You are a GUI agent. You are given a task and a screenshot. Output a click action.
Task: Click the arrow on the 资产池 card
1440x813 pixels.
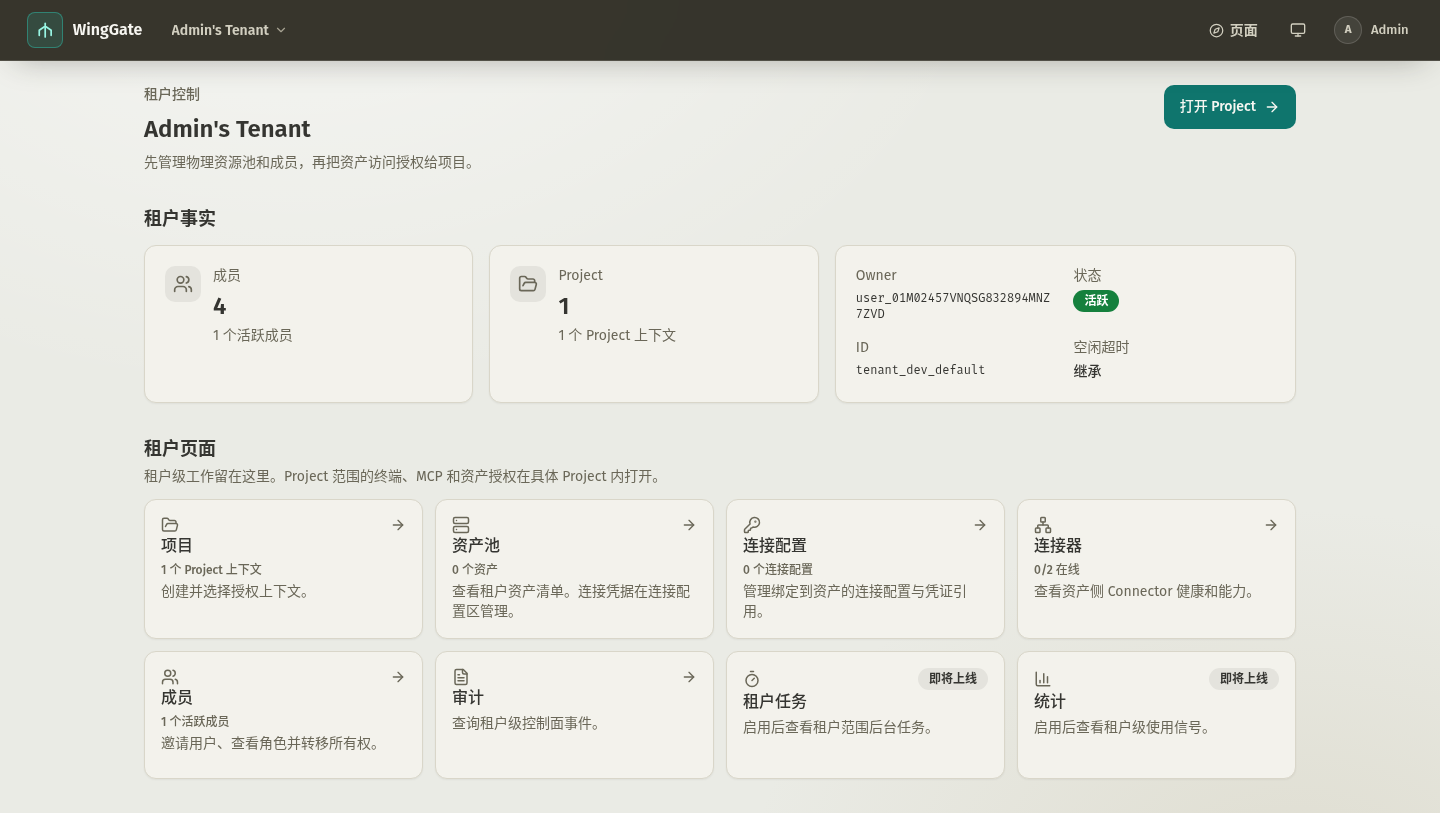point(689,525)
